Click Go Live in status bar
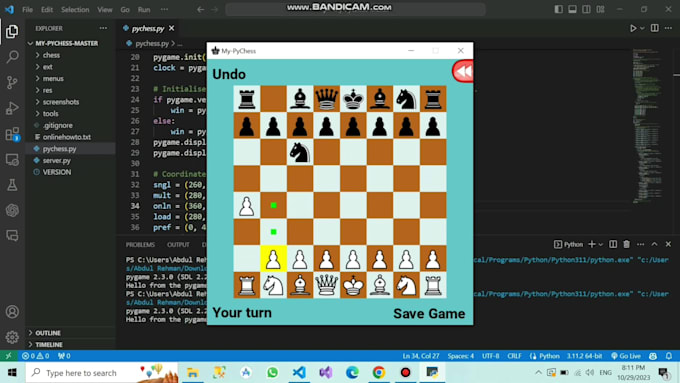 (x=625, y=356)
